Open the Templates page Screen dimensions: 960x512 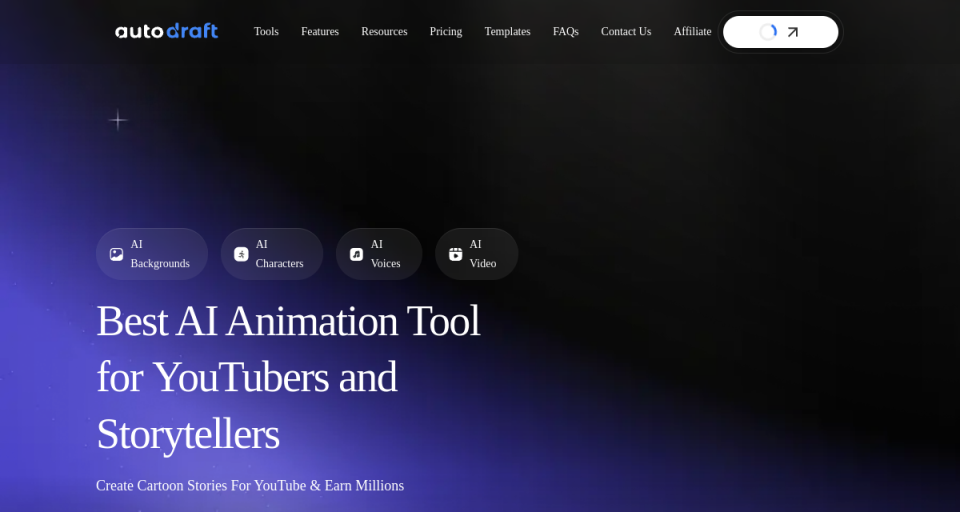point(507,32)
